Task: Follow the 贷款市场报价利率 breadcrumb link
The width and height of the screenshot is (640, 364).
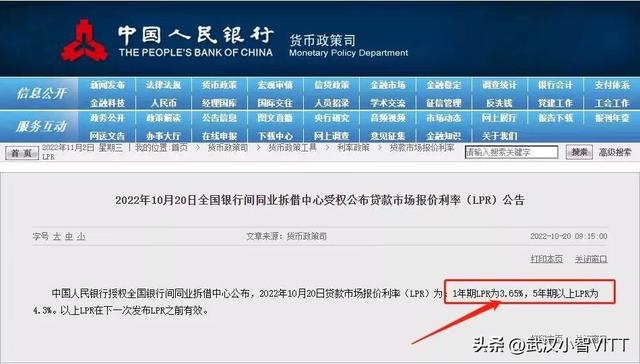Action: pos(422,148)
